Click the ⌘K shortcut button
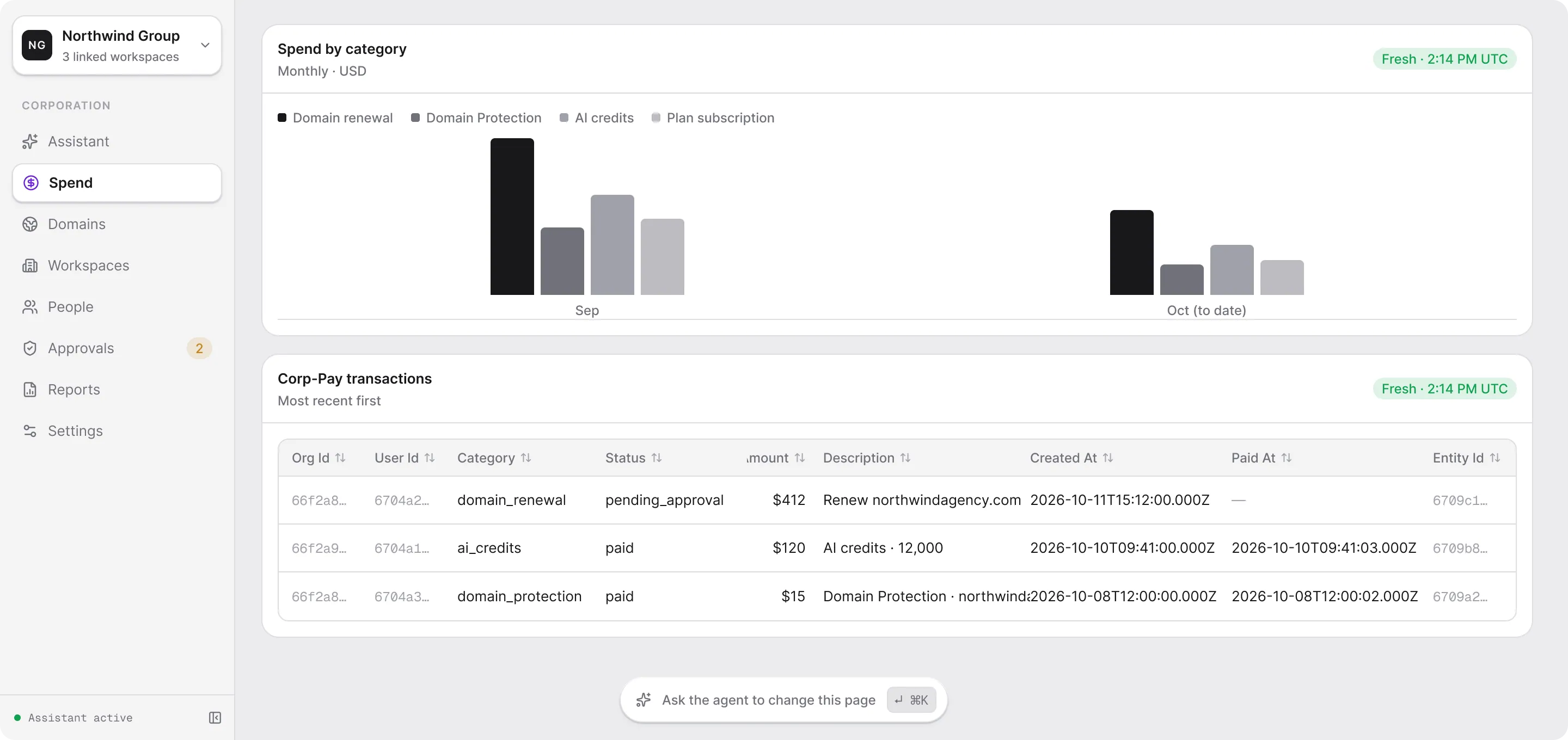The width and height of the screenshot is (1568, 740). point(911,700)
